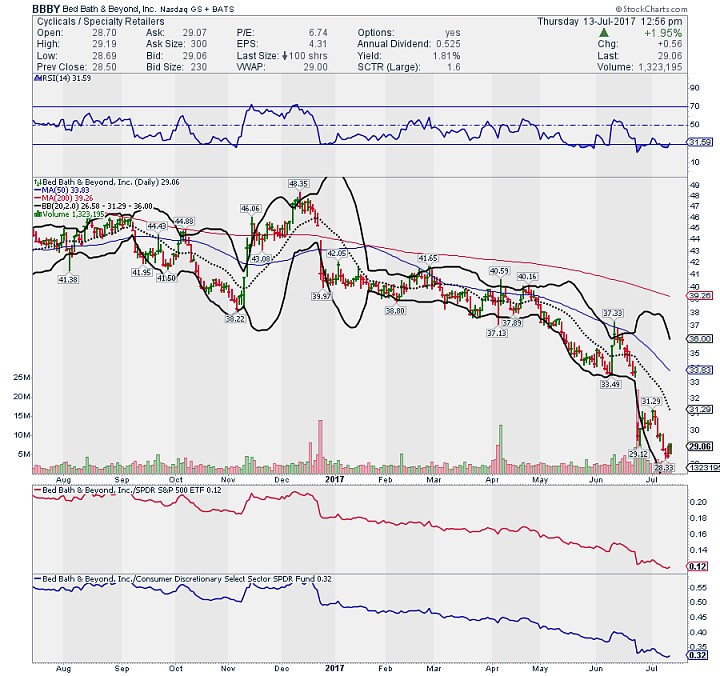Click the Cyclicals / Specialty Retailers heading
Image resolution: width=720 pixels, height=676 pixels.
[x=100, y=22]
